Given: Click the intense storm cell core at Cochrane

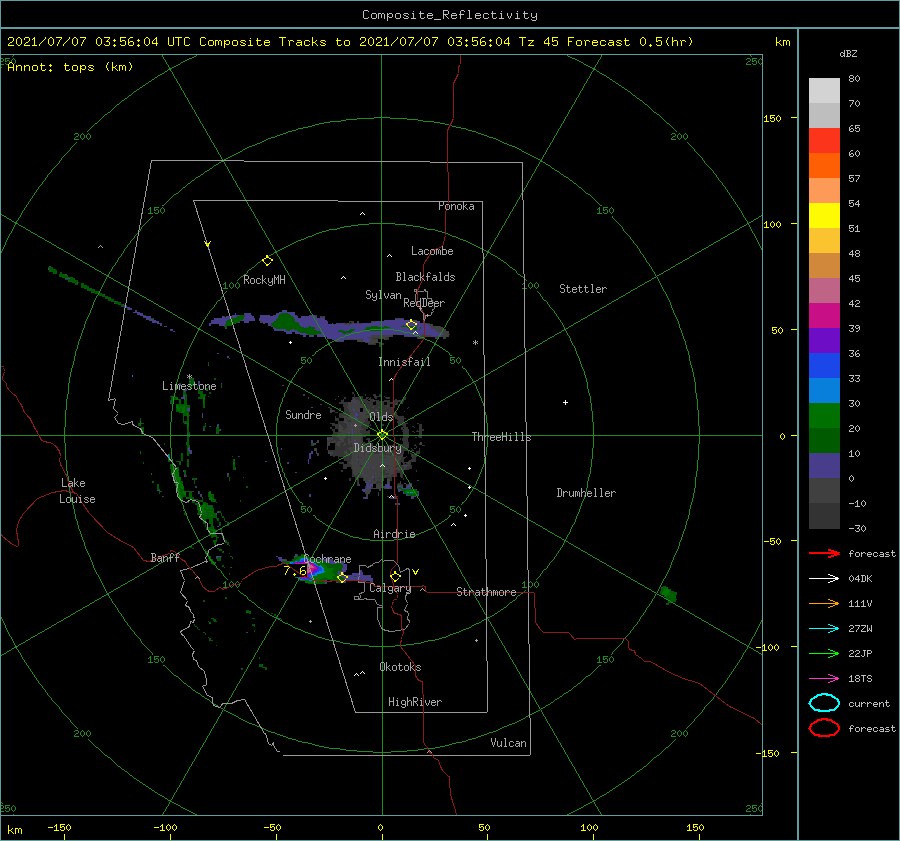Looking at the screenshot, I should [x=312, y=569].
